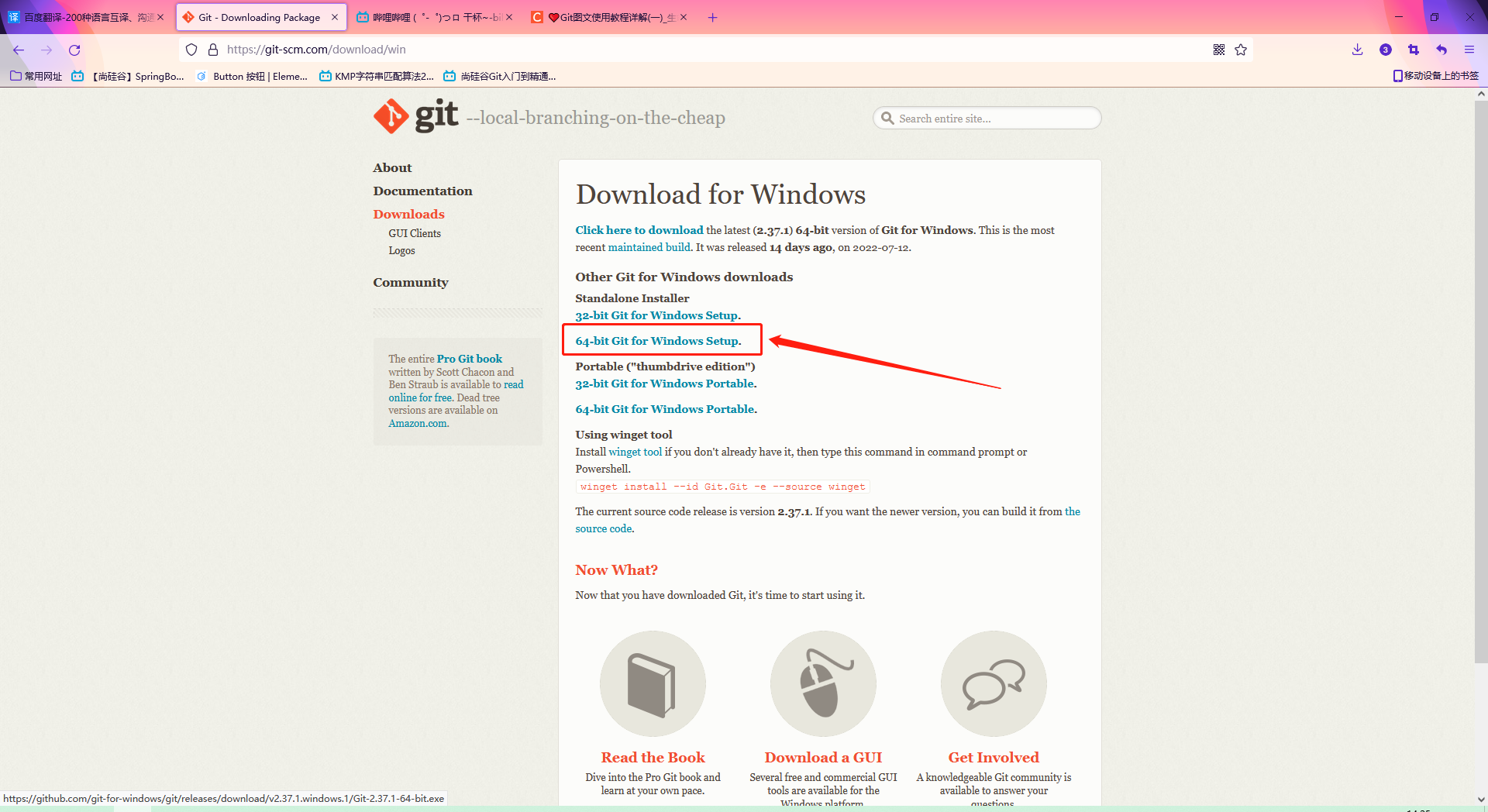Open the maintained build link

click(649, 247)
